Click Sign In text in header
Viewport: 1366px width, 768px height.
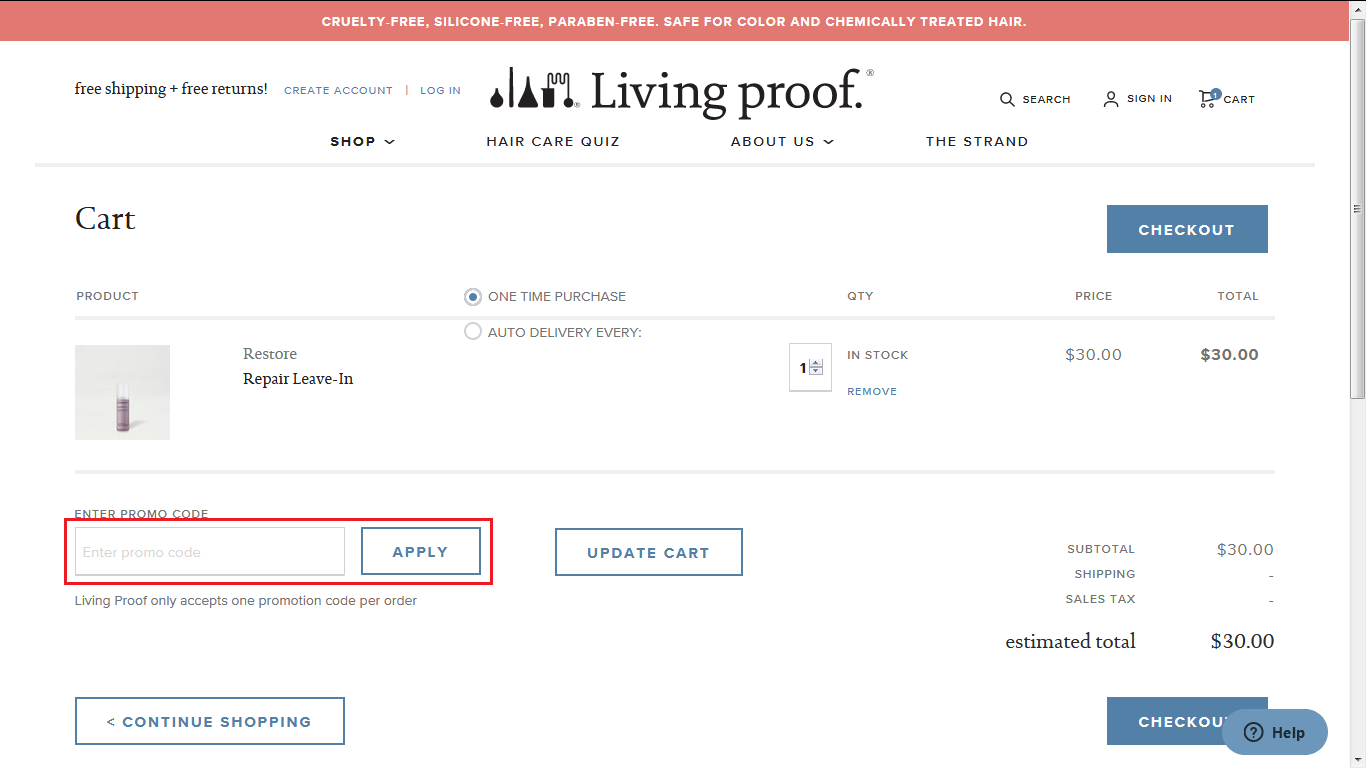1149,99
